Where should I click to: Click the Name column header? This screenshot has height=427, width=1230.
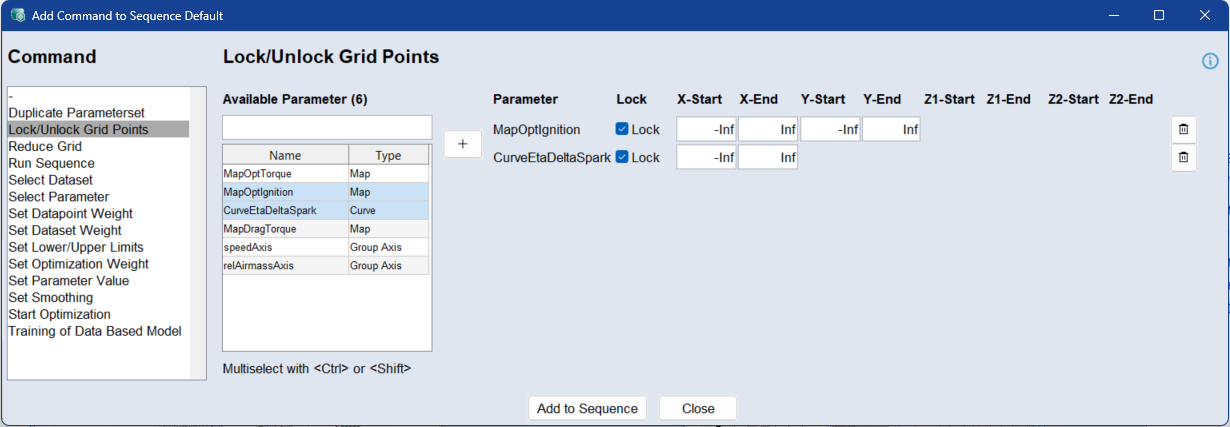tap(285, 156)
